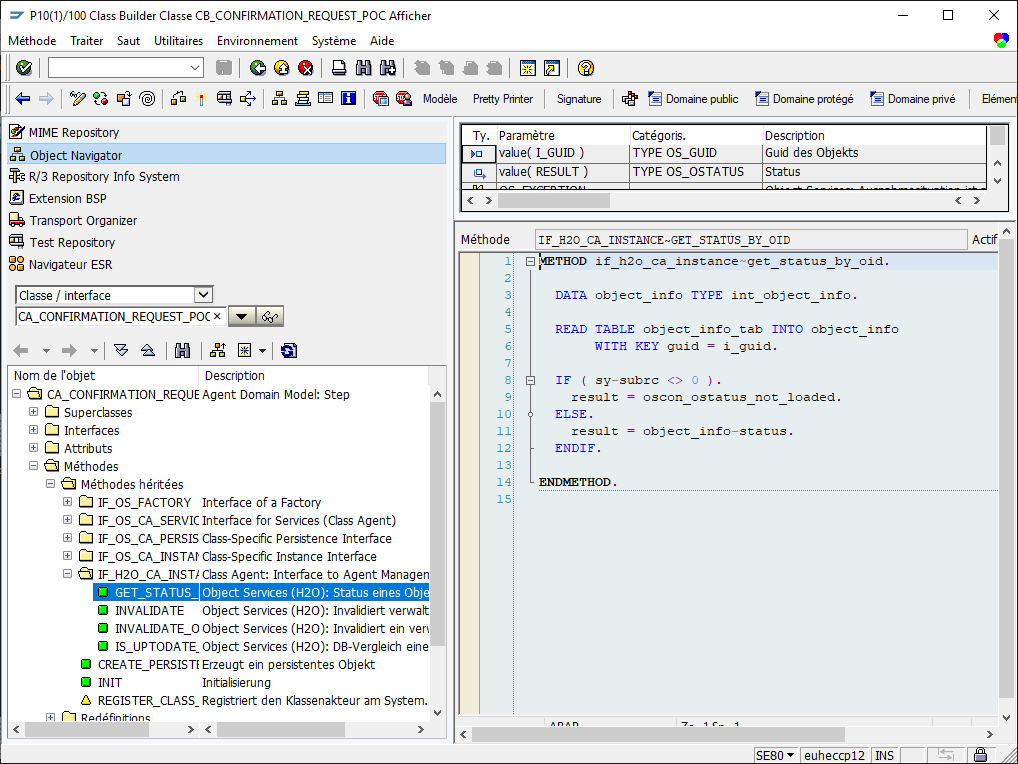Image resolution: width=1018 pixels, height=764 pixels.
Task: Click the glasses Display icon beside class name
Action: click(270, 317)
